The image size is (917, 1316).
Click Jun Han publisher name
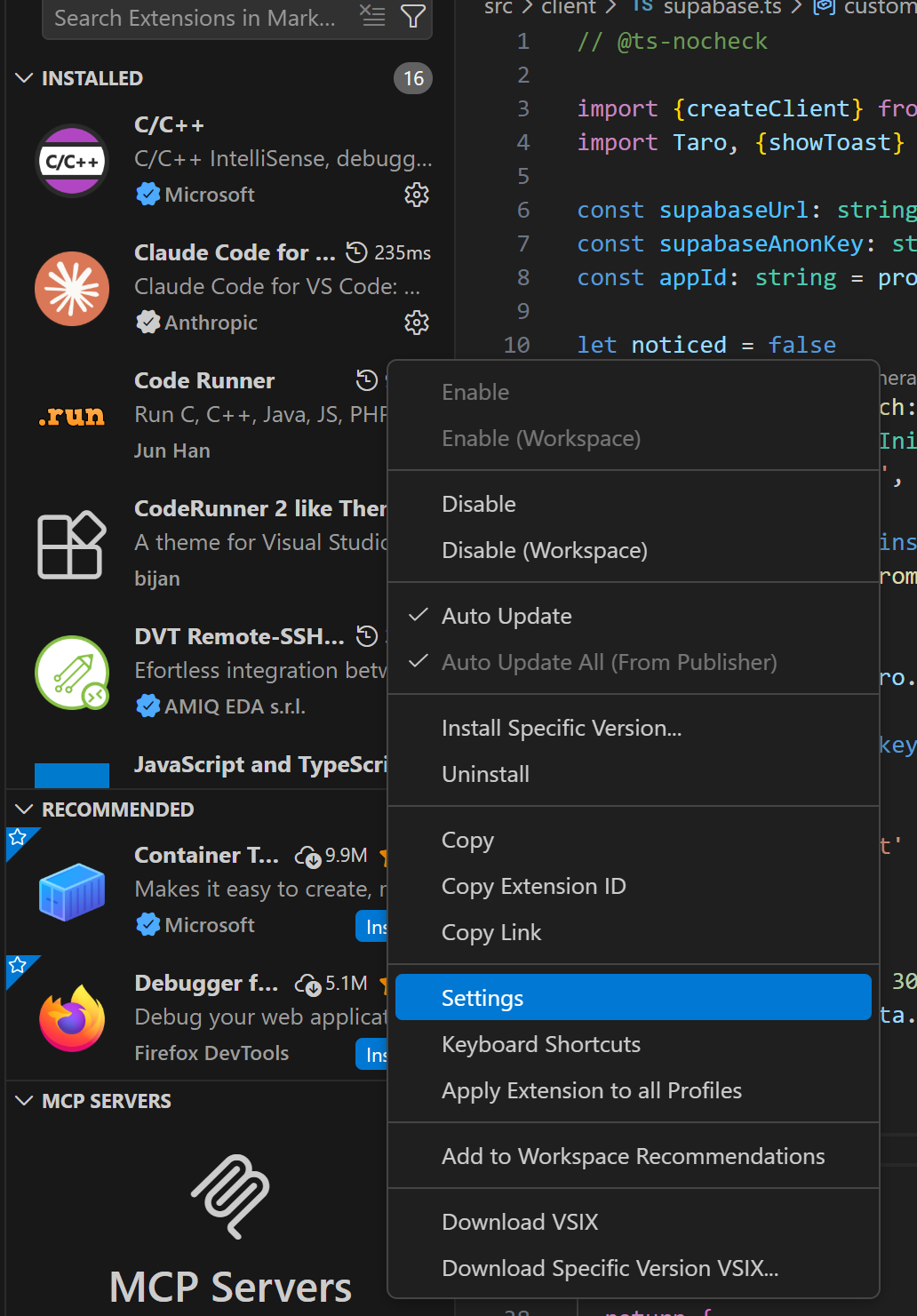point(172,451)
